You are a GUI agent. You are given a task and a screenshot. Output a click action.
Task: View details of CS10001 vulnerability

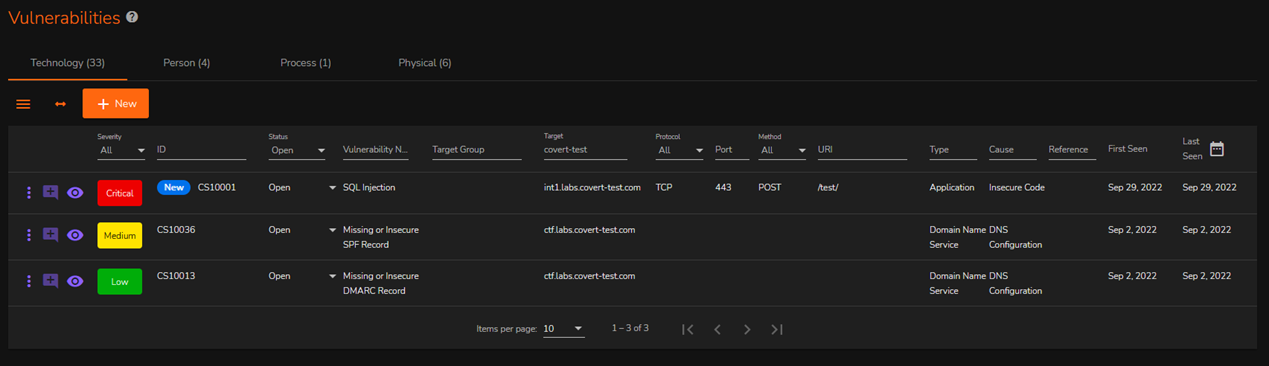(75, 193)
